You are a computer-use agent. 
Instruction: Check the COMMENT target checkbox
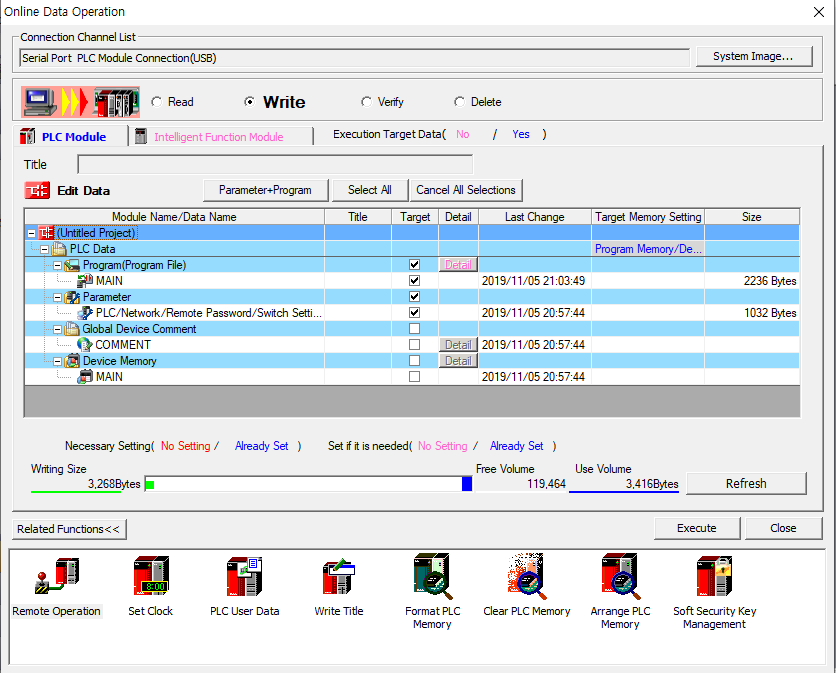click(414, 344)
